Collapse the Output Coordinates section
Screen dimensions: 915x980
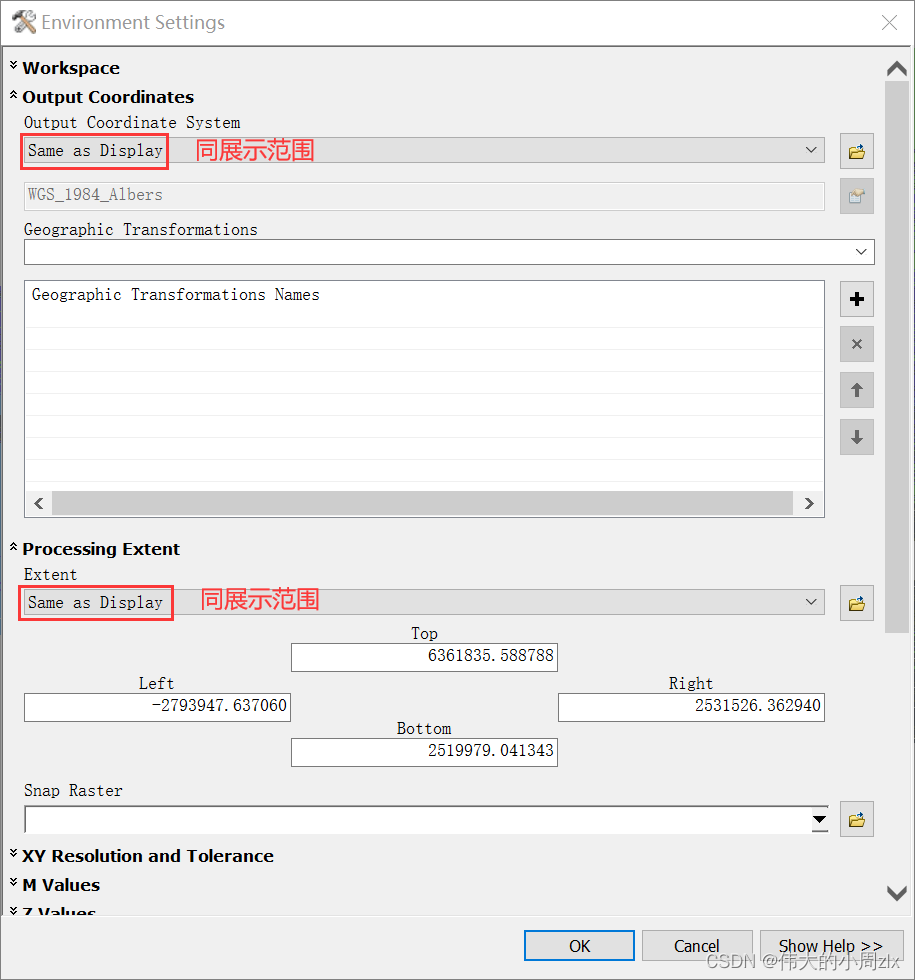(x=13, y=95)
